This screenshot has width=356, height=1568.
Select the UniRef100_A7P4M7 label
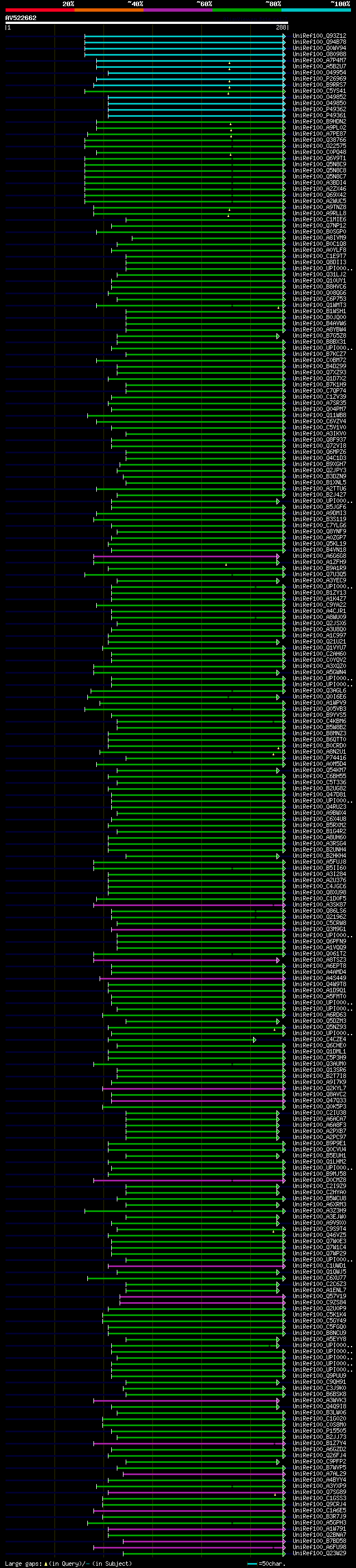click(x=319, y=60)
